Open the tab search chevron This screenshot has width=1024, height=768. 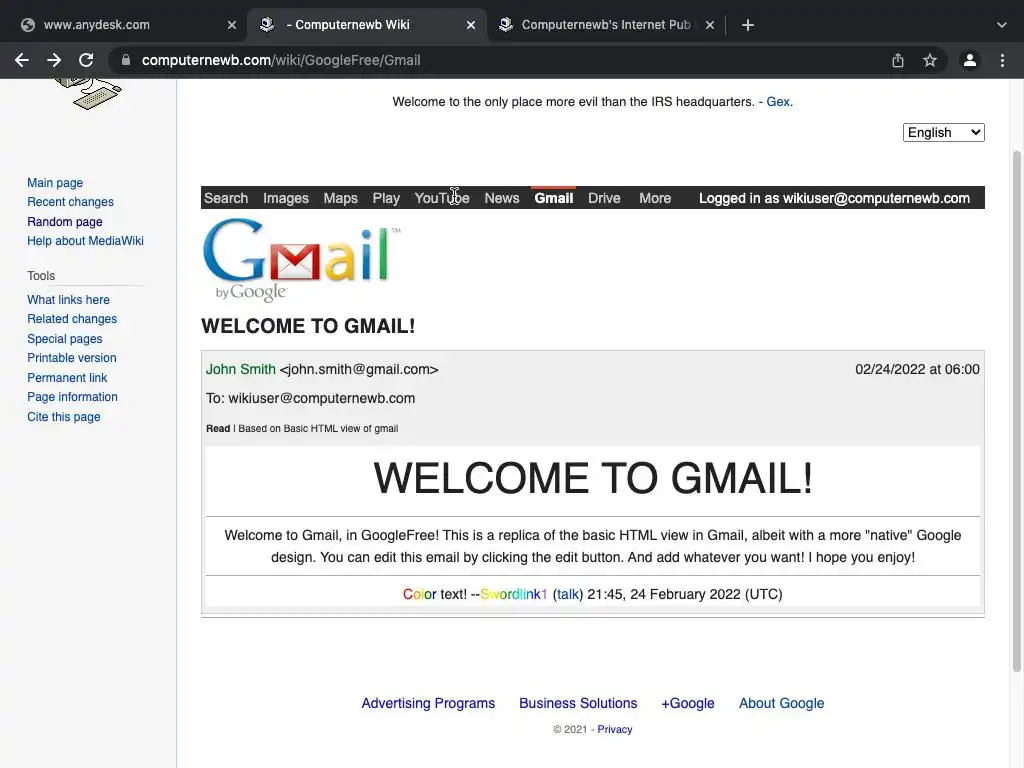coord(1002,25)
